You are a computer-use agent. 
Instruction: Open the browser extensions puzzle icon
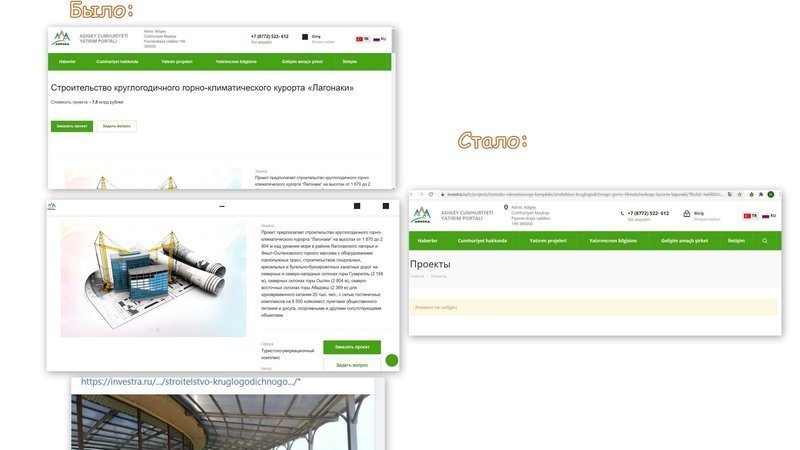(761, 194)
